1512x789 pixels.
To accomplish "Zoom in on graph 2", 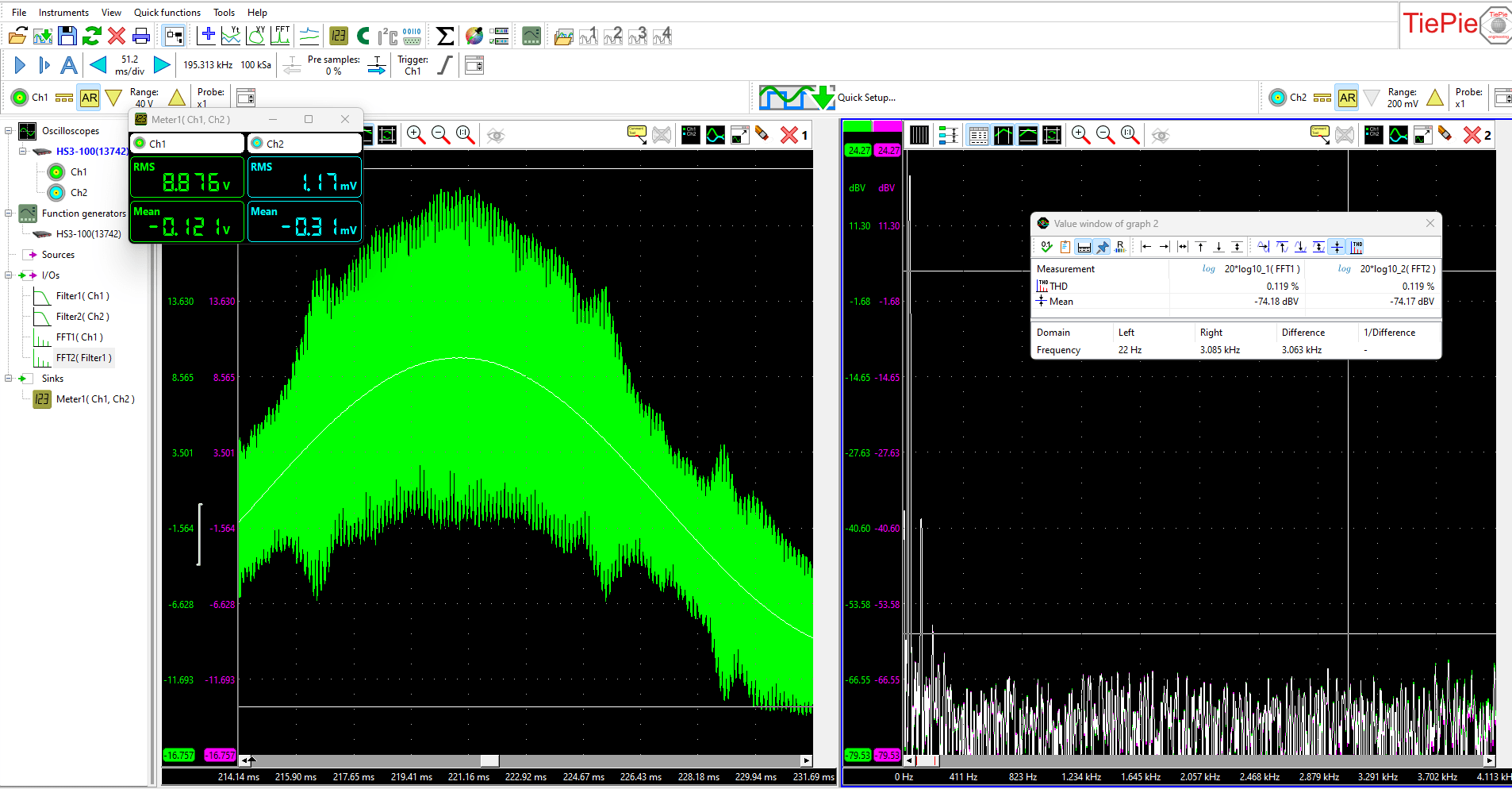I will coord(1080,135).
